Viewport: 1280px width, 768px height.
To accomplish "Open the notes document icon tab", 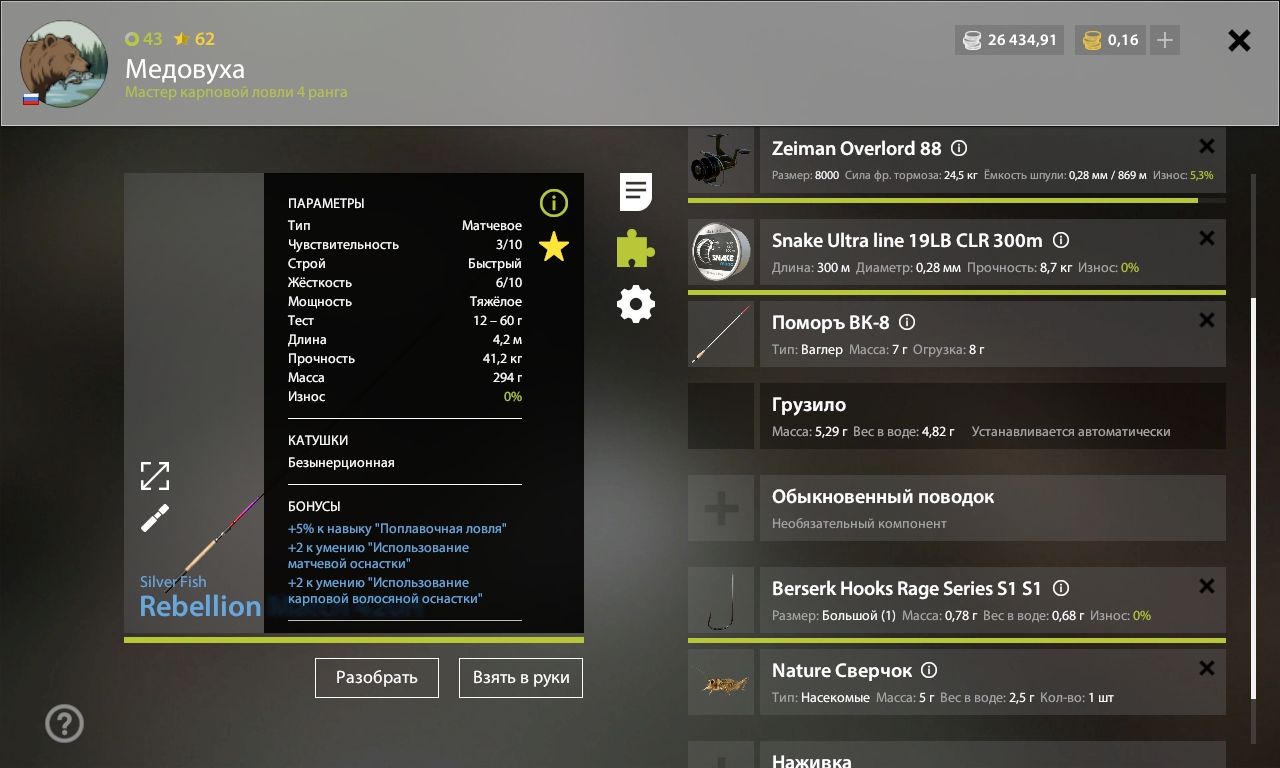I will [x=636, y=192].
